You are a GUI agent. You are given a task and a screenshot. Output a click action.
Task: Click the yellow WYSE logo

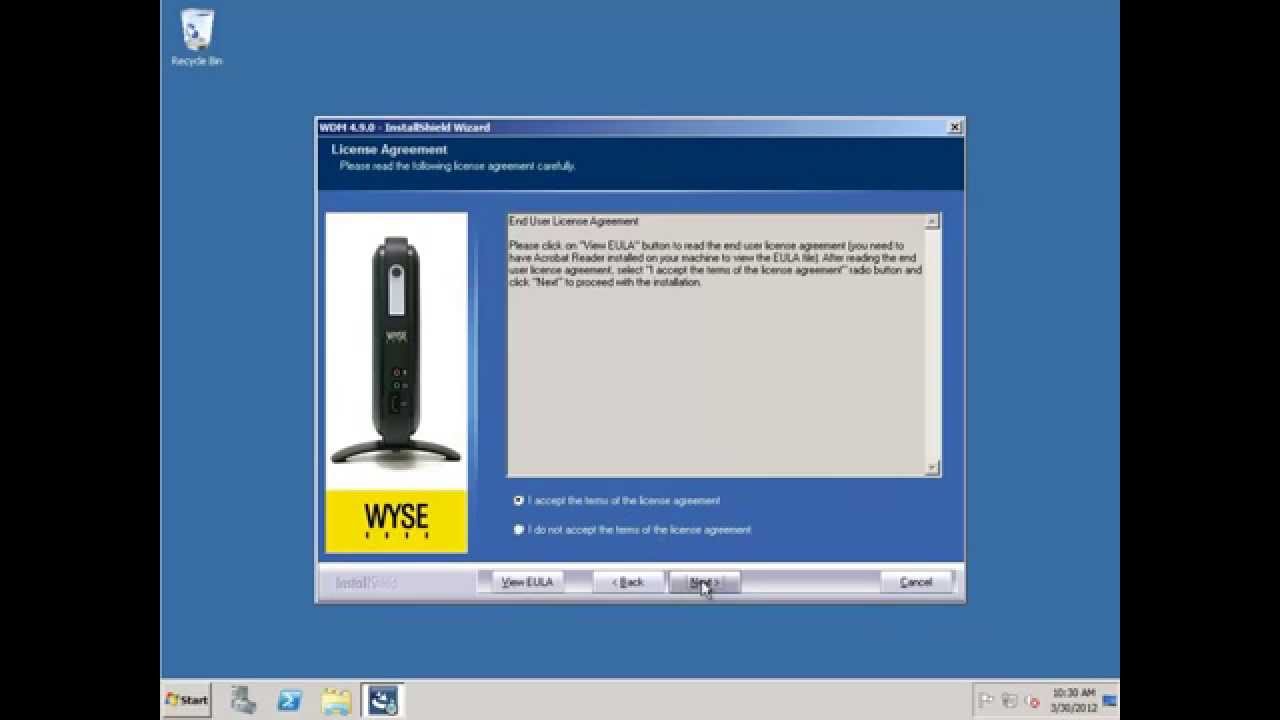point(396,521)
